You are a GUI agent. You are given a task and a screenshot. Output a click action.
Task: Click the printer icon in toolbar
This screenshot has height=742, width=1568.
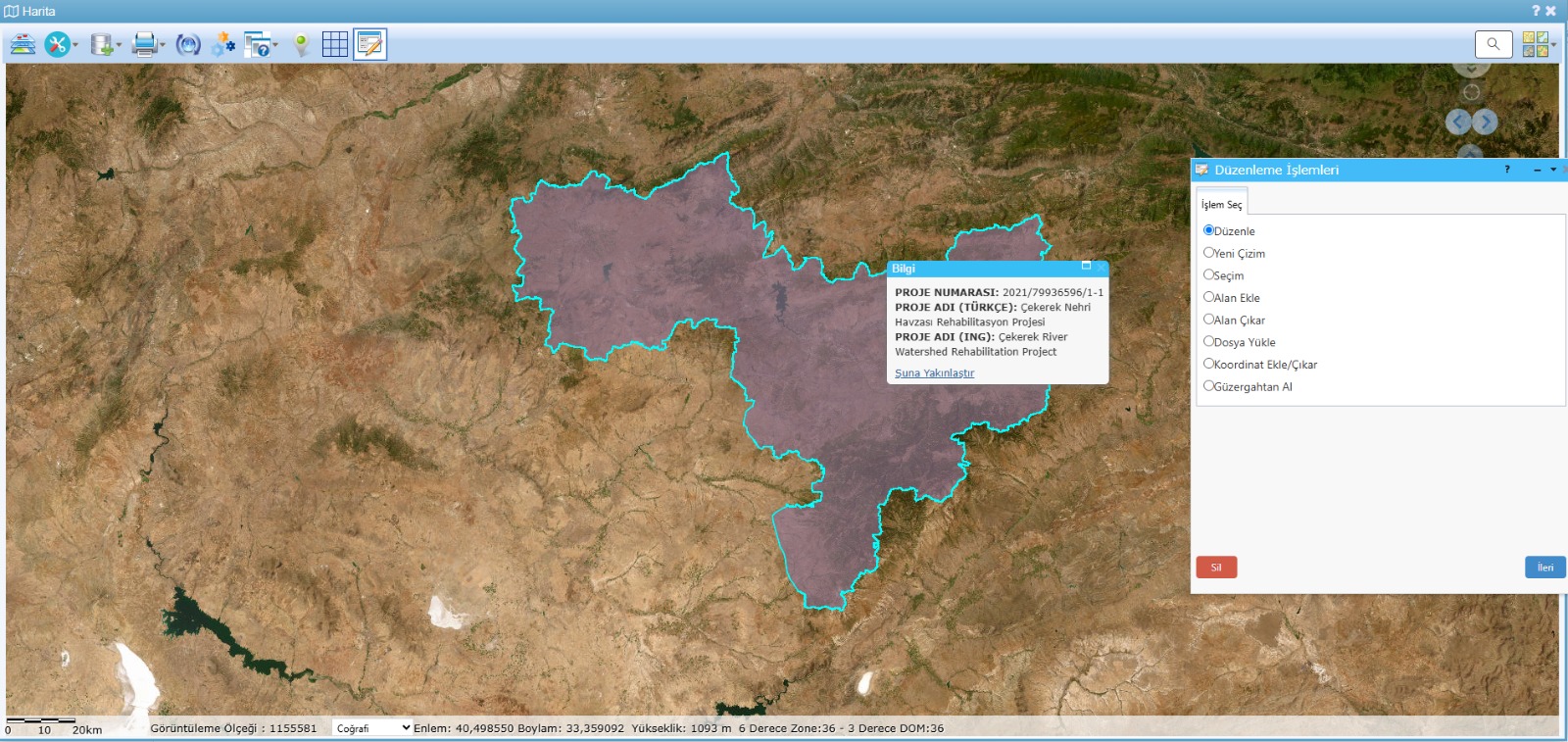click(x=144, y=44)
